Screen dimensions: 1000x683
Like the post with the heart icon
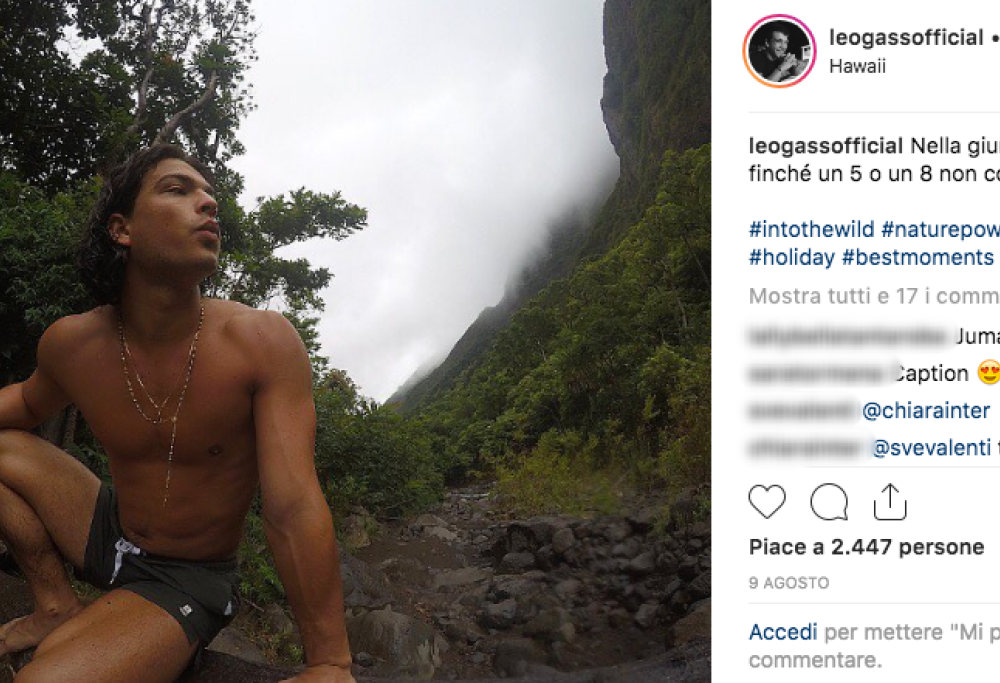click(x=767, y=502)
